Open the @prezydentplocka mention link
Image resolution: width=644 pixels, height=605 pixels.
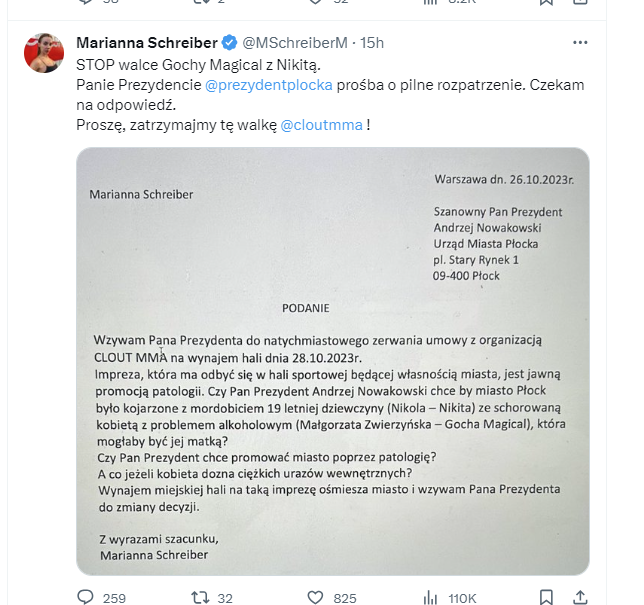pyautogui.click(x=268, y=85)
